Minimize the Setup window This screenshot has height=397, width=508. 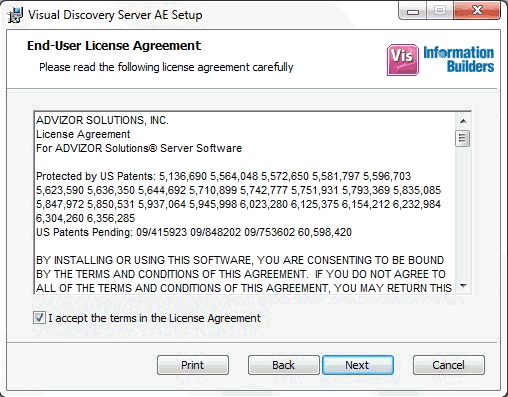coord(413,11)
